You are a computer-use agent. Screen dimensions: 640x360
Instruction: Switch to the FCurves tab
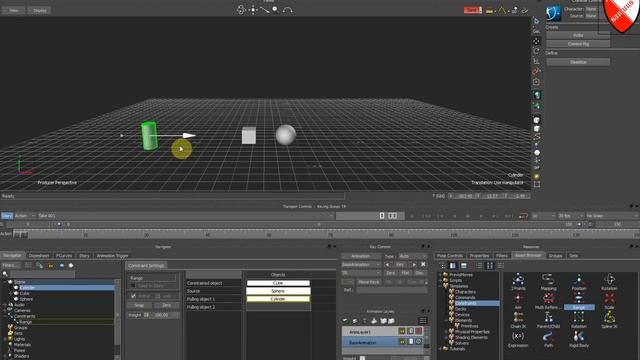click(x=64, y=256)
